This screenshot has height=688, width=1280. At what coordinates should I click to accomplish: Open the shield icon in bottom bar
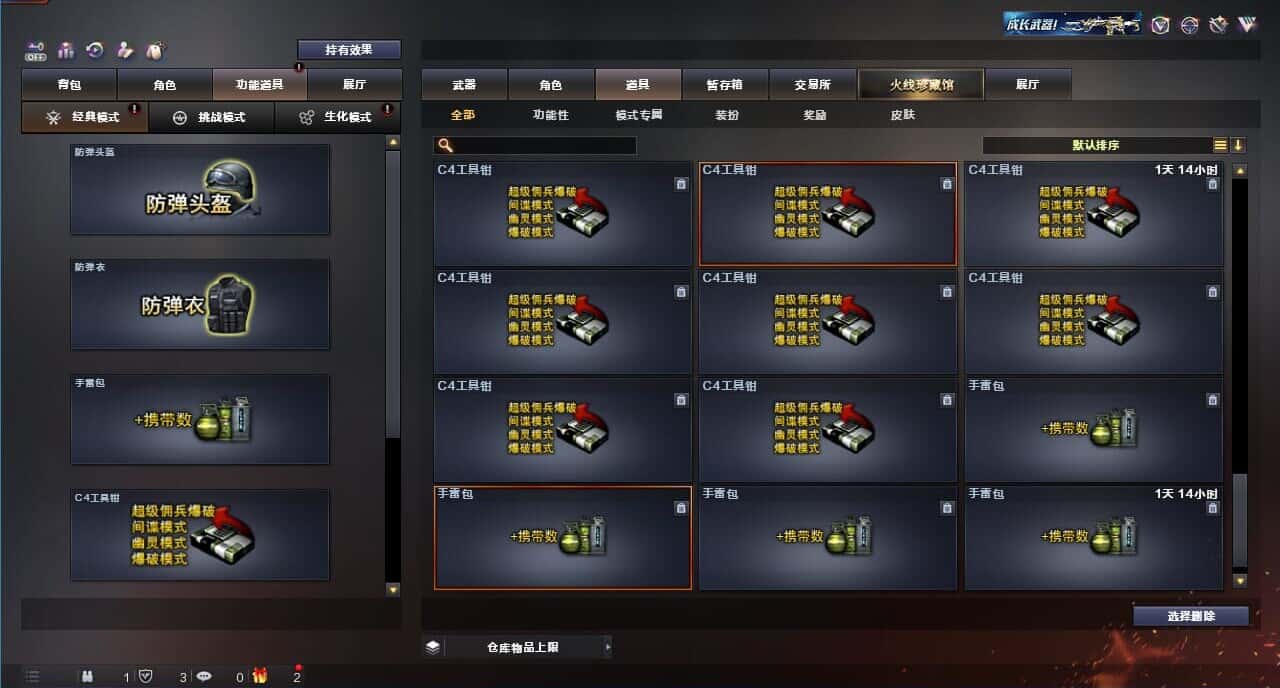point(145,676)
